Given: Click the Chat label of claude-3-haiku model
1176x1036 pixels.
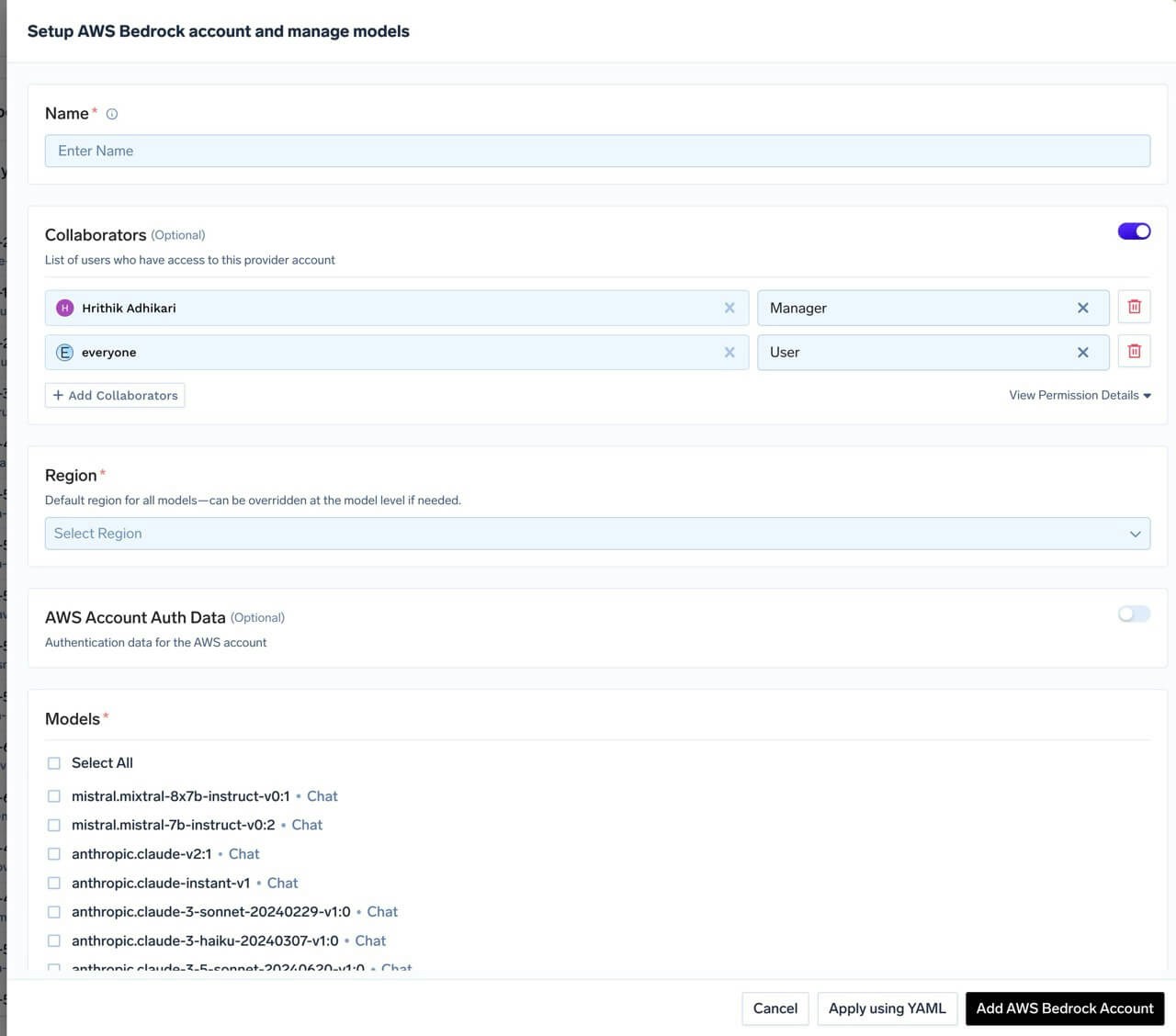Looking at the screenshot, I should (370, 940).
